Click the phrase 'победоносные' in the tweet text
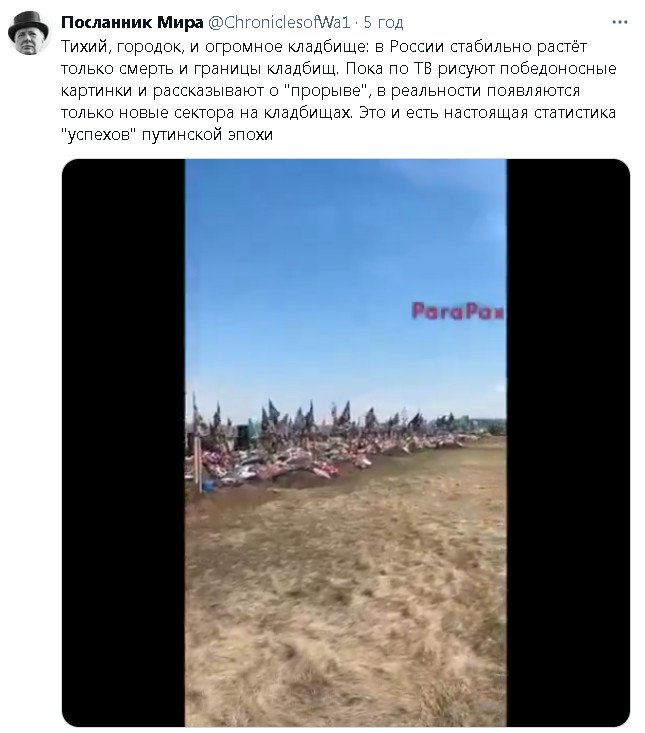 point(558,69)
